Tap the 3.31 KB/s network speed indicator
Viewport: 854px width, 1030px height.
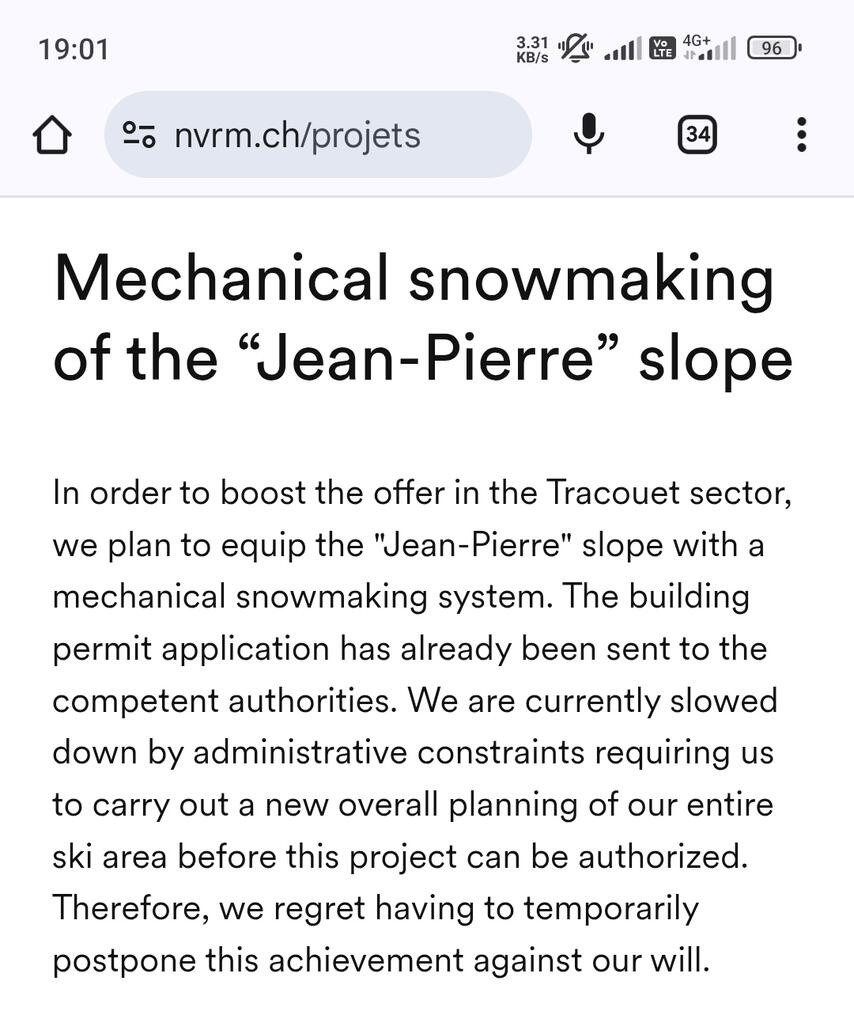click(x=532, y=49)
